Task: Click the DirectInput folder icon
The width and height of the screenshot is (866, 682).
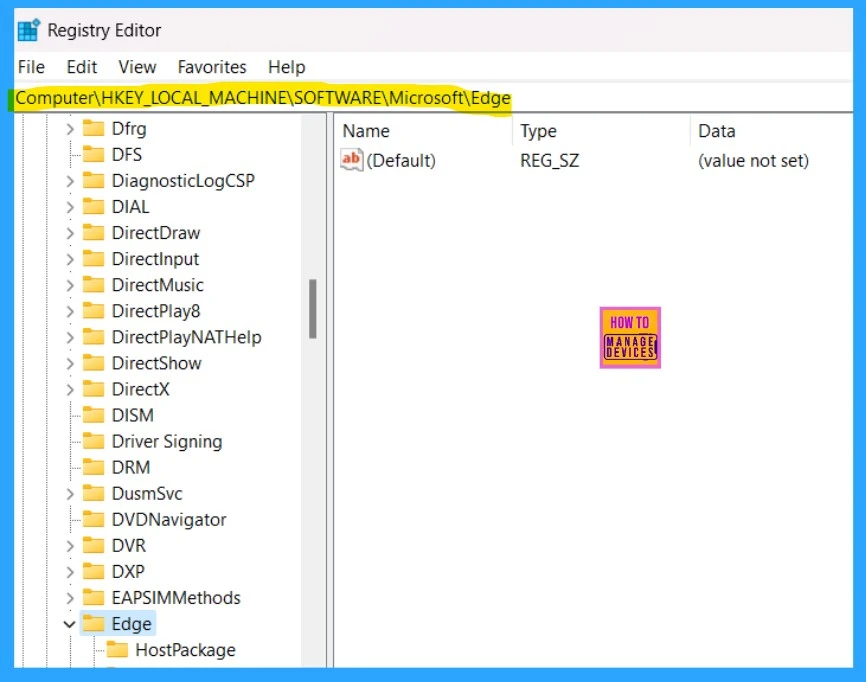Action: pyautogui.click(x=93, y=258)
